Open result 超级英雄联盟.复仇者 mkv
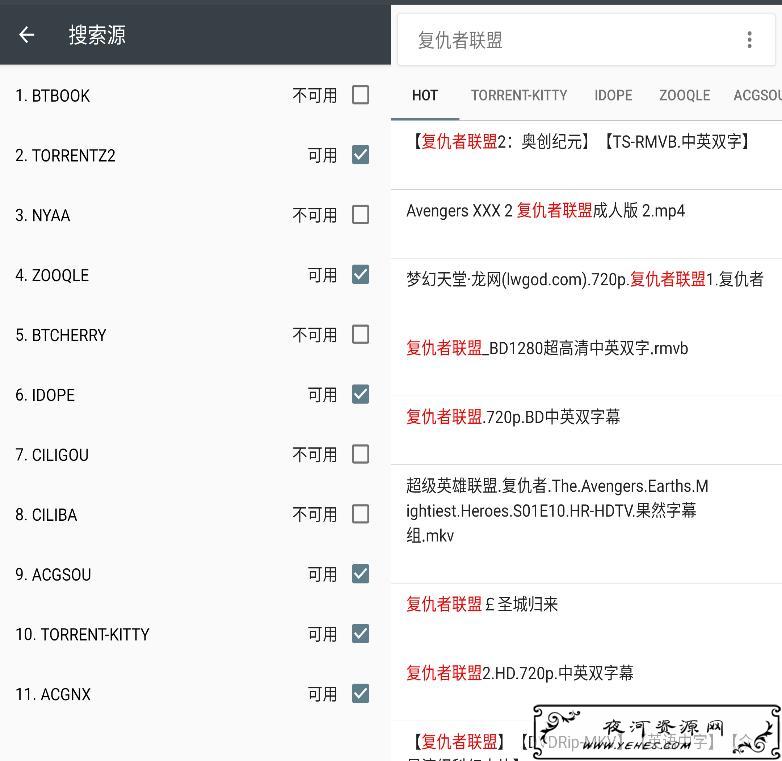Viewport: 782px width, 761px height. tap(586, 524)
